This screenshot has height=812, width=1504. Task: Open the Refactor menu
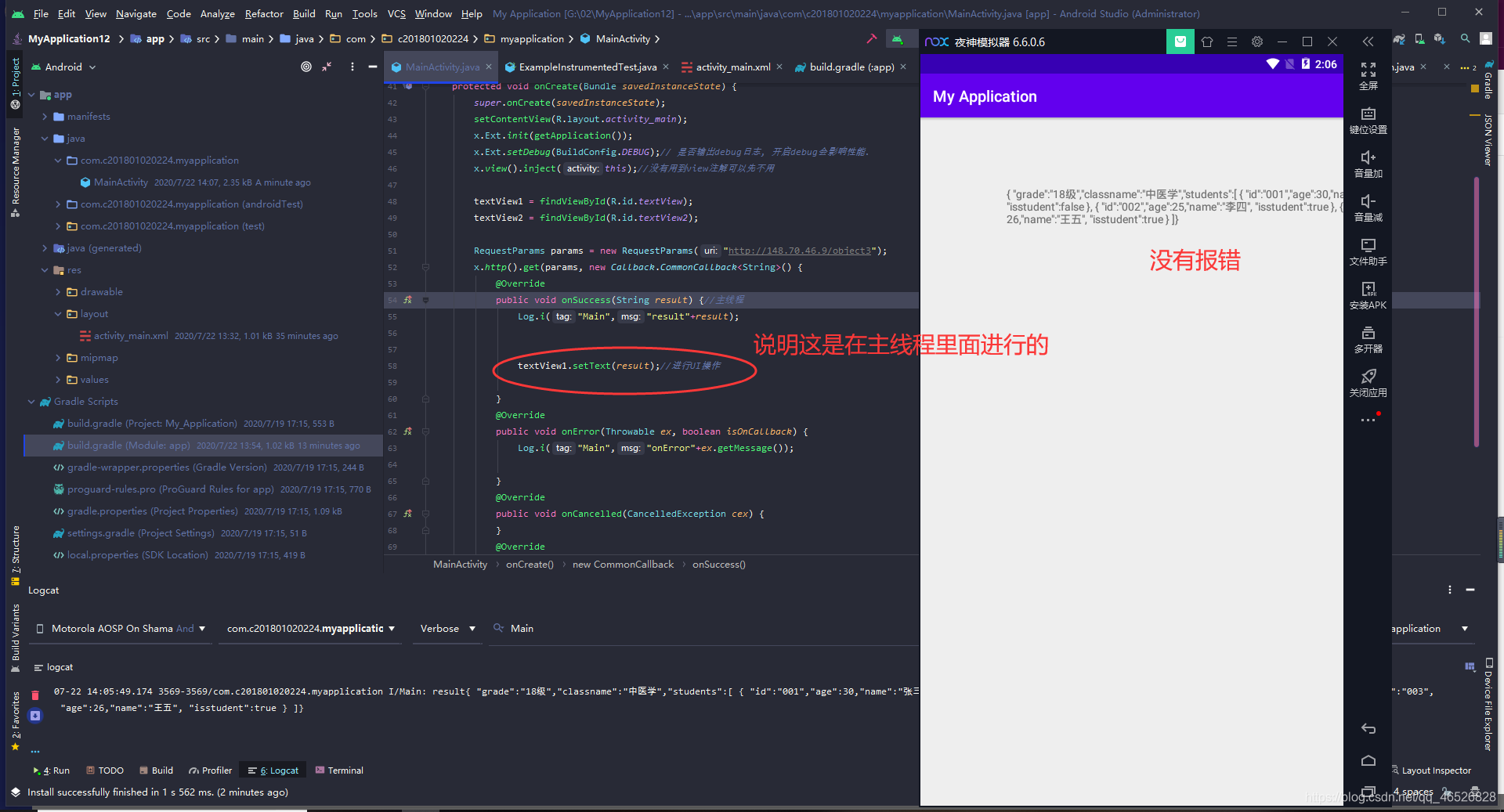coord(264,13)
